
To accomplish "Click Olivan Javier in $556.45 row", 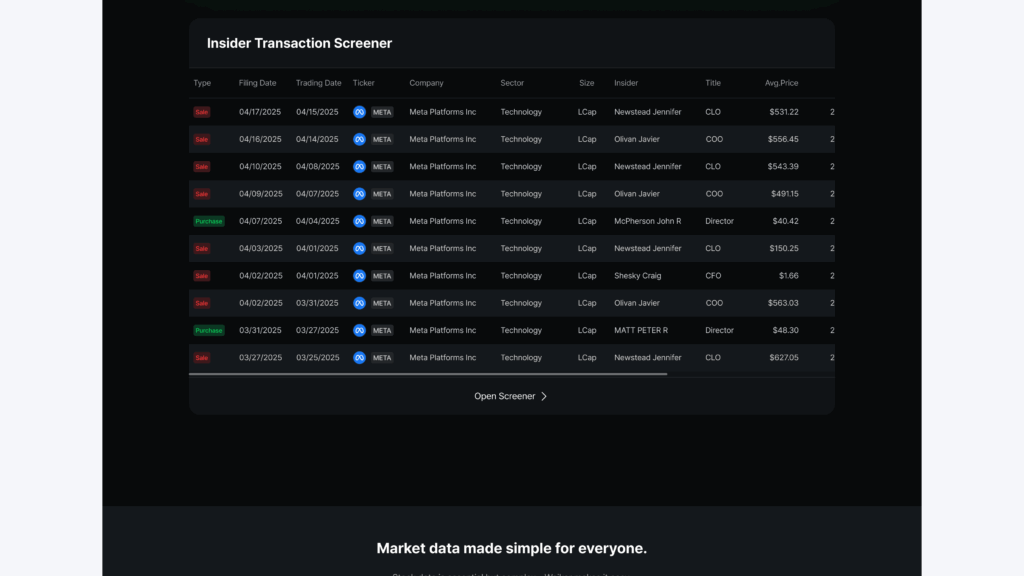I will click(x=637, y=139).
